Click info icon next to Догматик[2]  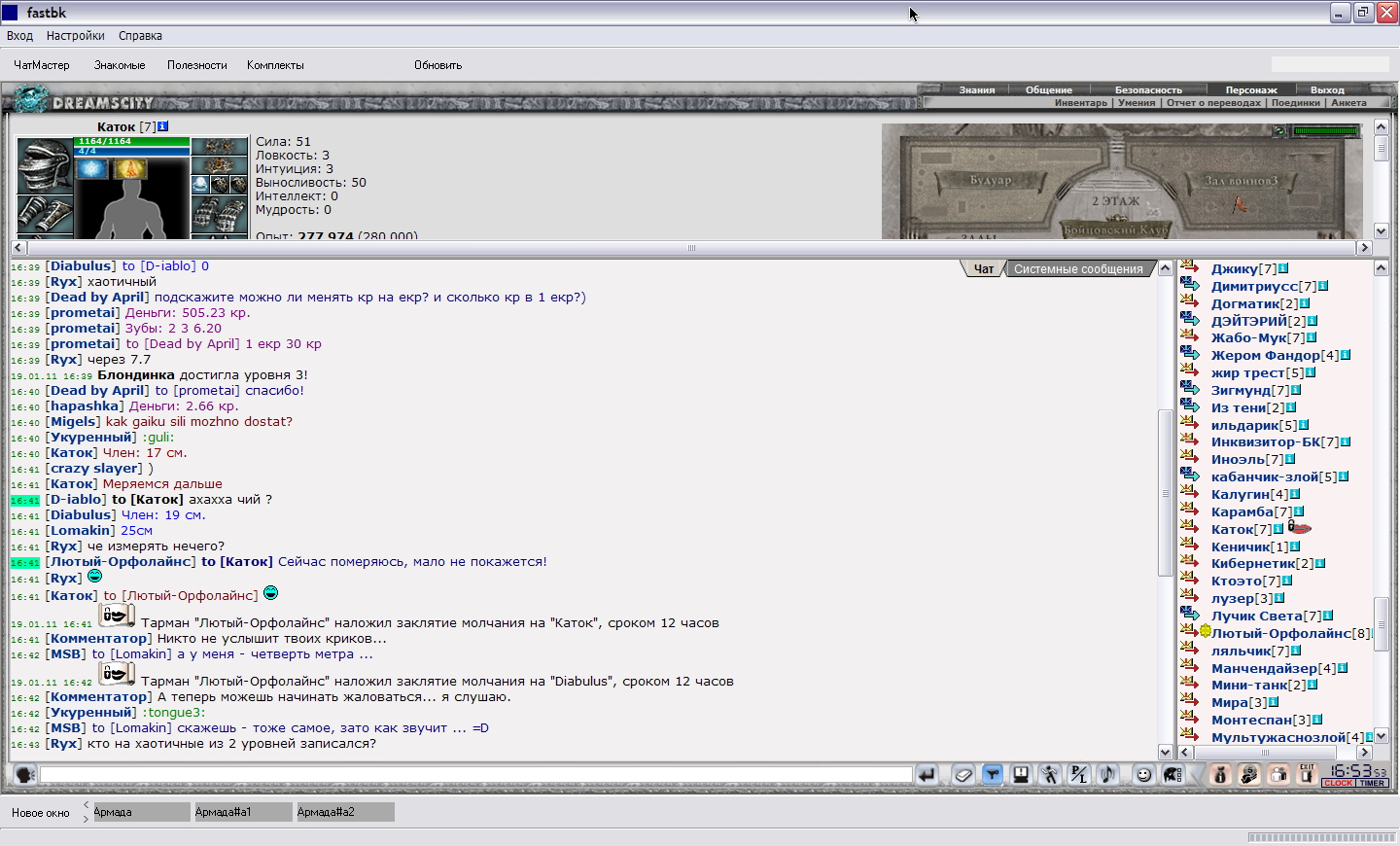tap(1305, 303)
